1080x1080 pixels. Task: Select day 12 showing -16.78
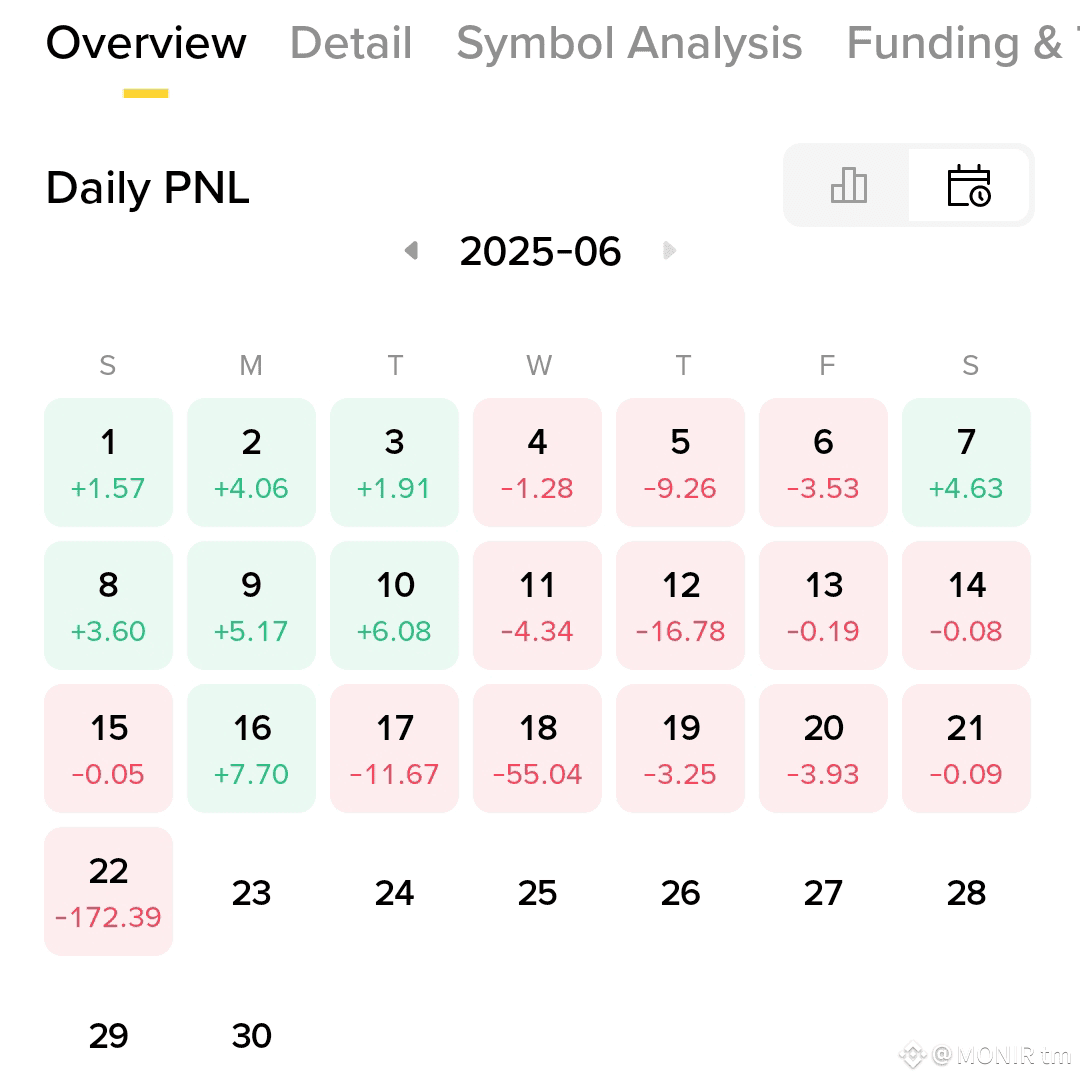[681, 605]
